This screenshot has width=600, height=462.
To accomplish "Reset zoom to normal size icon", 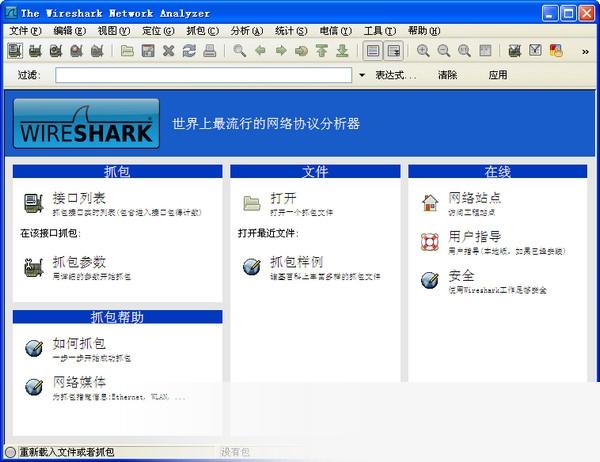I will [x=465, y=51].
